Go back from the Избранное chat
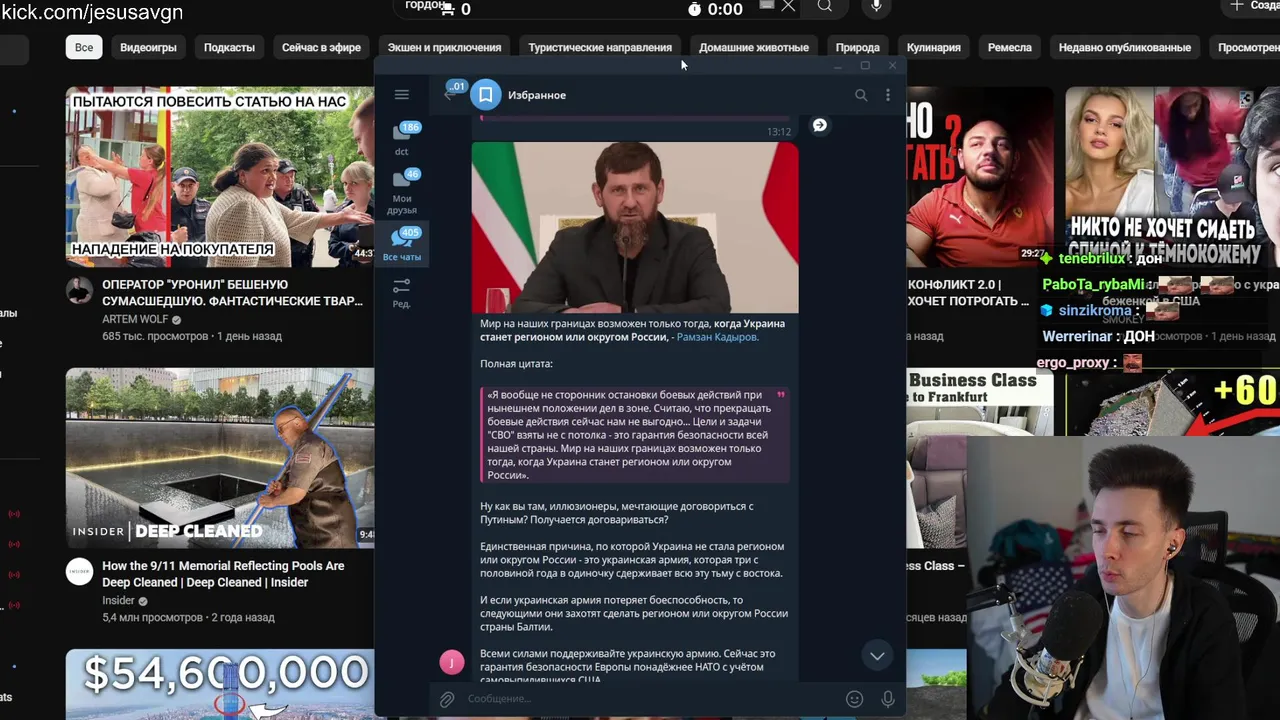The image size is (1280, 720). (x=449, y=94)
